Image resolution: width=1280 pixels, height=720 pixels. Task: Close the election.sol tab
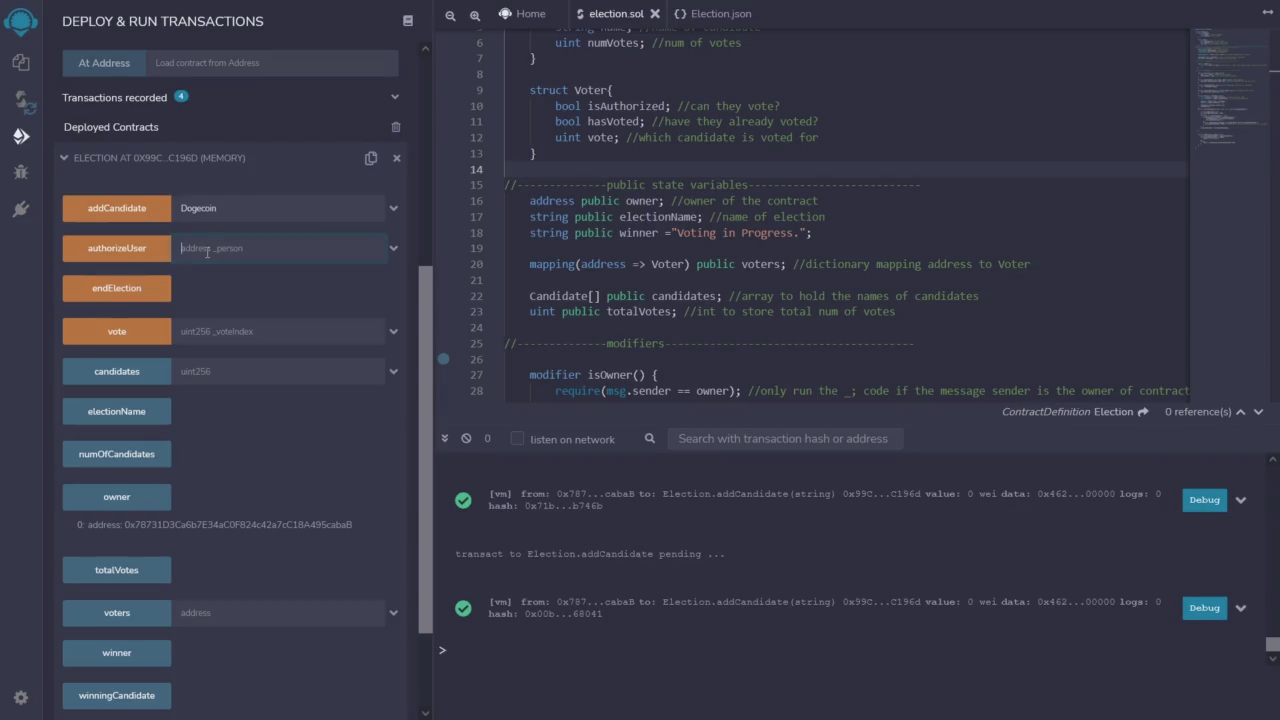click(655, 14)
